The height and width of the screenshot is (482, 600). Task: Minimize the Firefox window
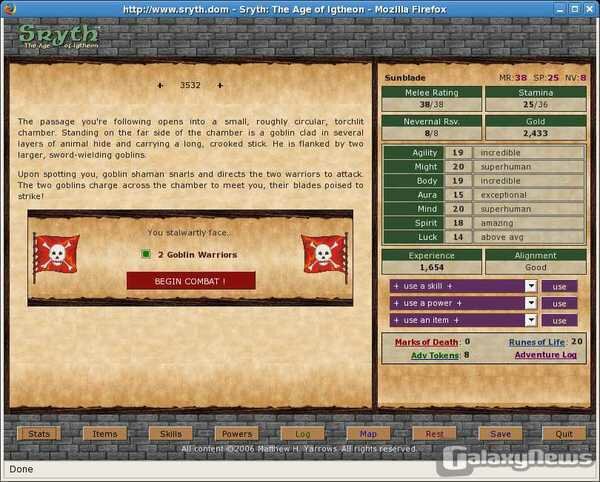click(x=560, y=9)
